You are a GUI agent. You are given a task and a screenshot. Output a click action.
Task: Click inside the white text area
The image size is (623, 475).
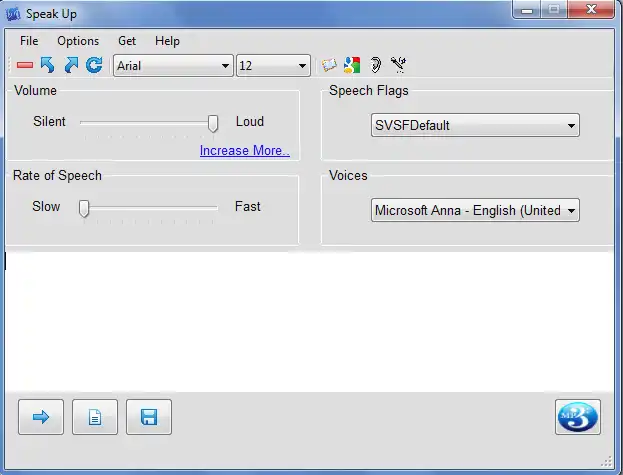tap(310, 322)
